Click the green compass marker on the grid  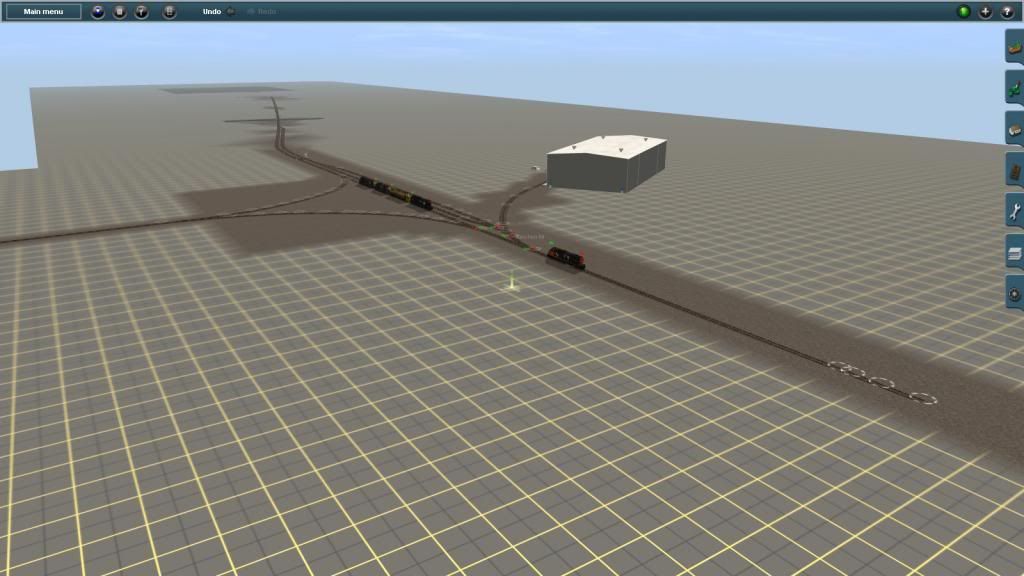pos(511,283)
